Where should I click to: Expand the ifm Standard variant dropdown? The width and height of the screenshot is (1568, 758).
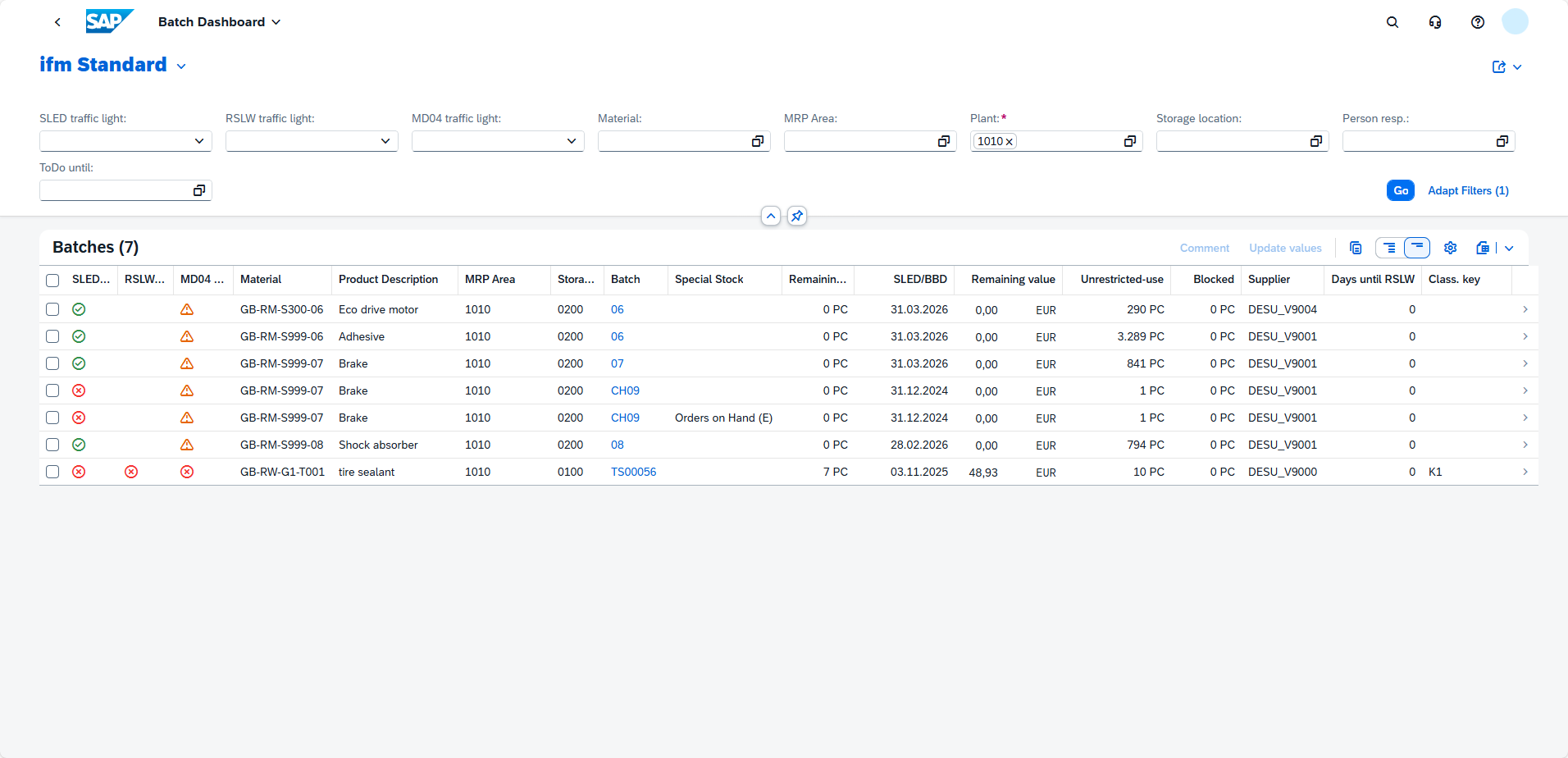click(181, 66)
